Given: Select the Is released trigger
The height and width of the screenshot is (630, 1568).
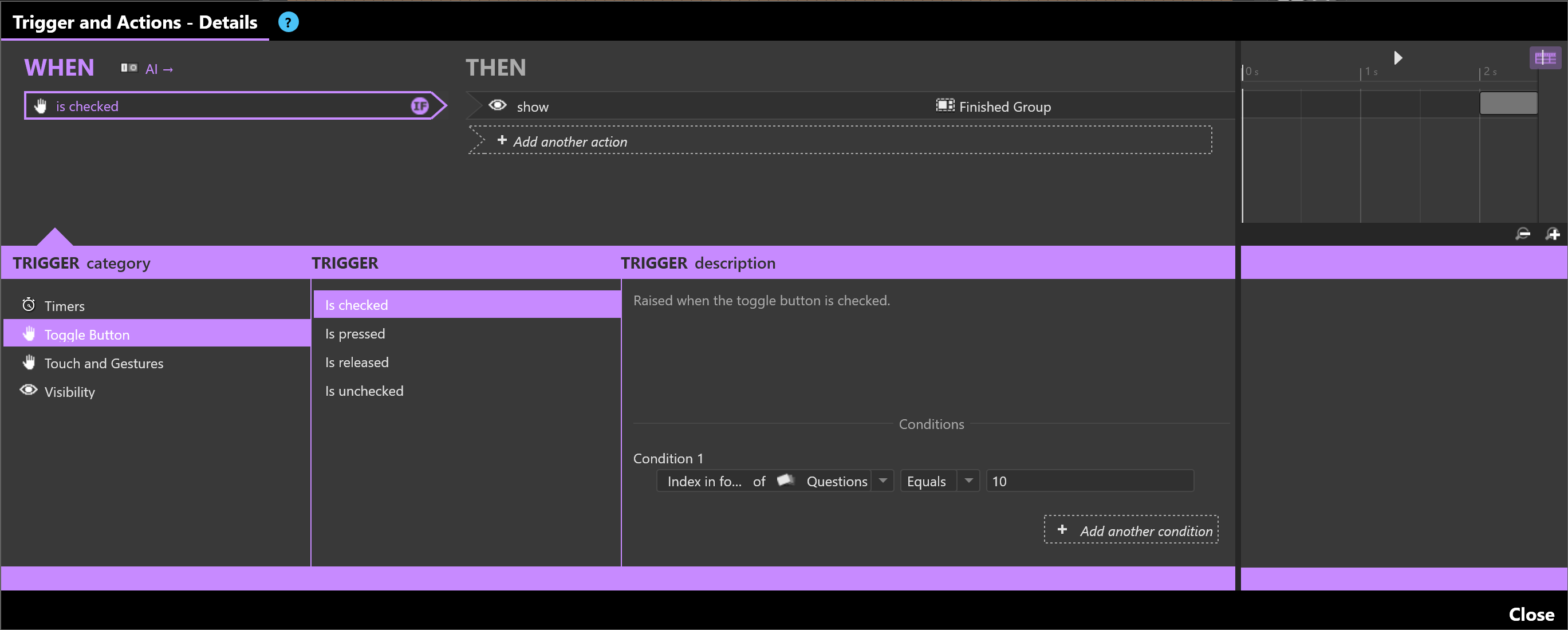Looking at the screenshot, I should pyautogui.click(x=357, y=362).
